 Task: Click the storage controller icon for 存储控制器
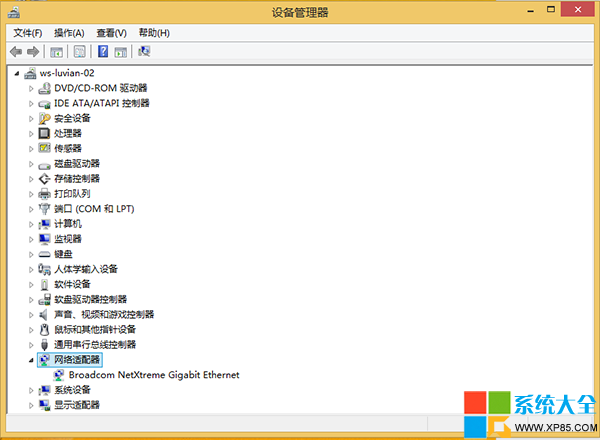[44, 179]
